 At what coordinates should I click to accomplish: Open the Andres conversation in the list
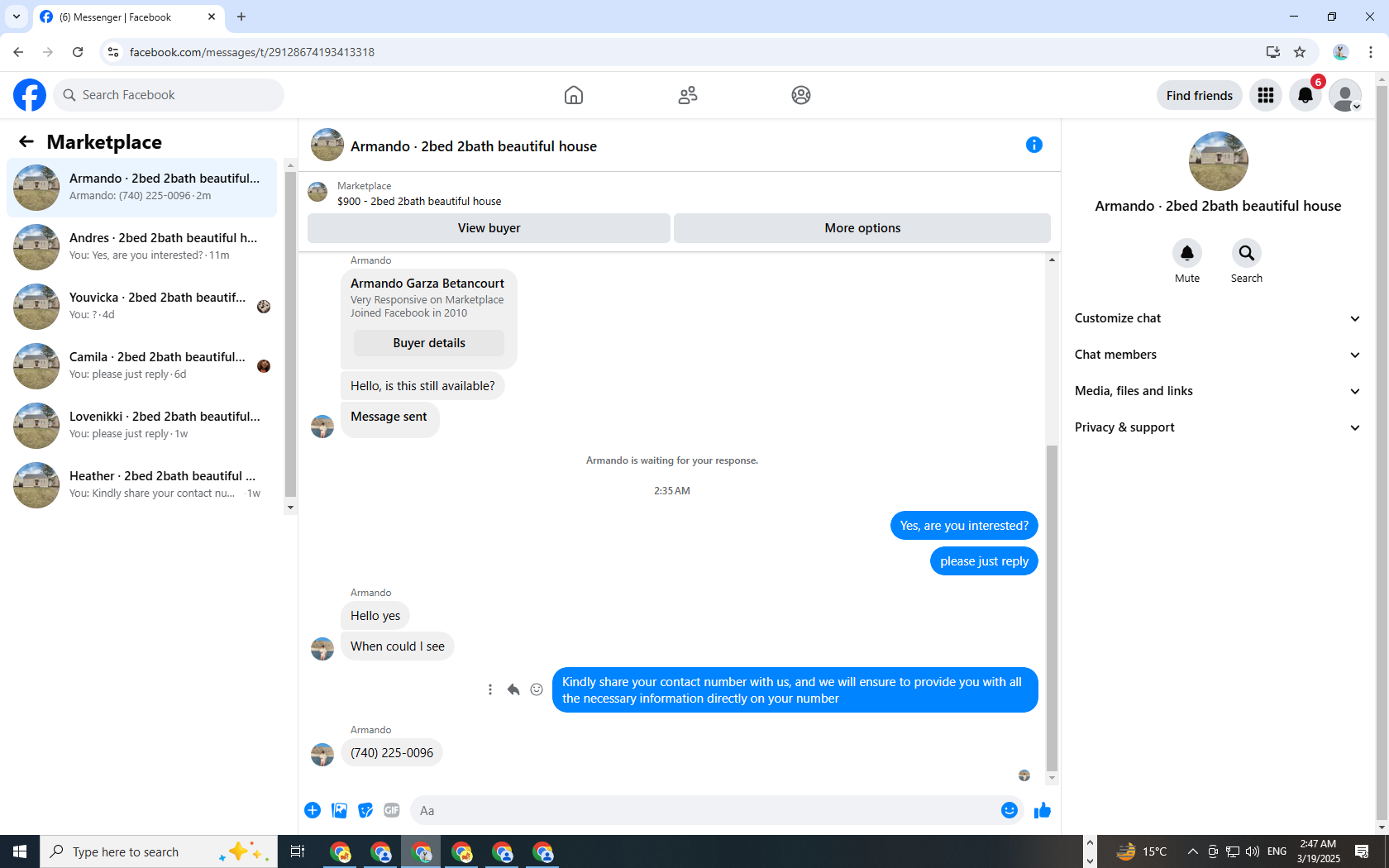[x=142, y=247]
